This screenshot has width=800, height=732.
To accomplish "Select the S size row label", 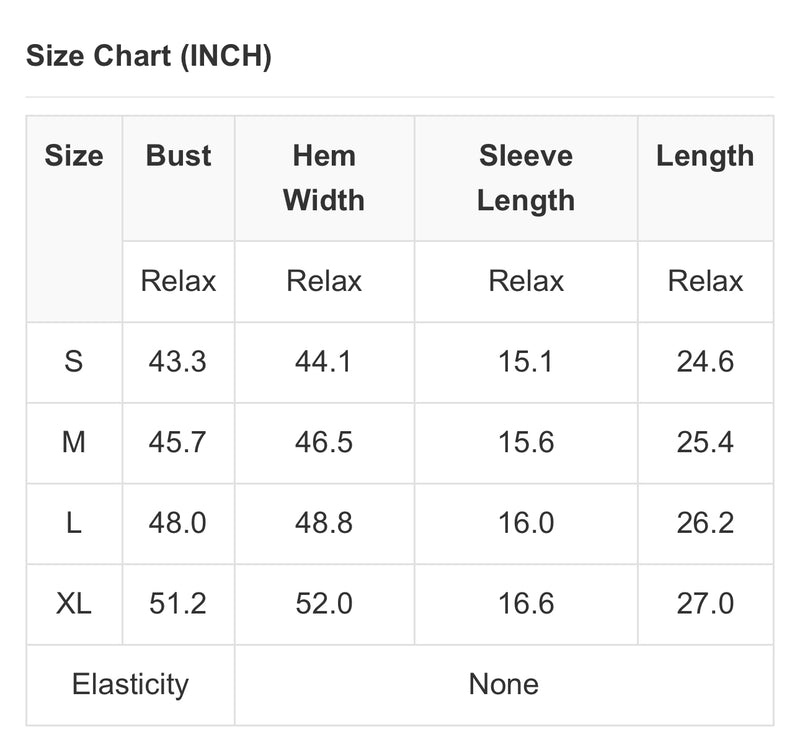I will (x=74, y=362).
